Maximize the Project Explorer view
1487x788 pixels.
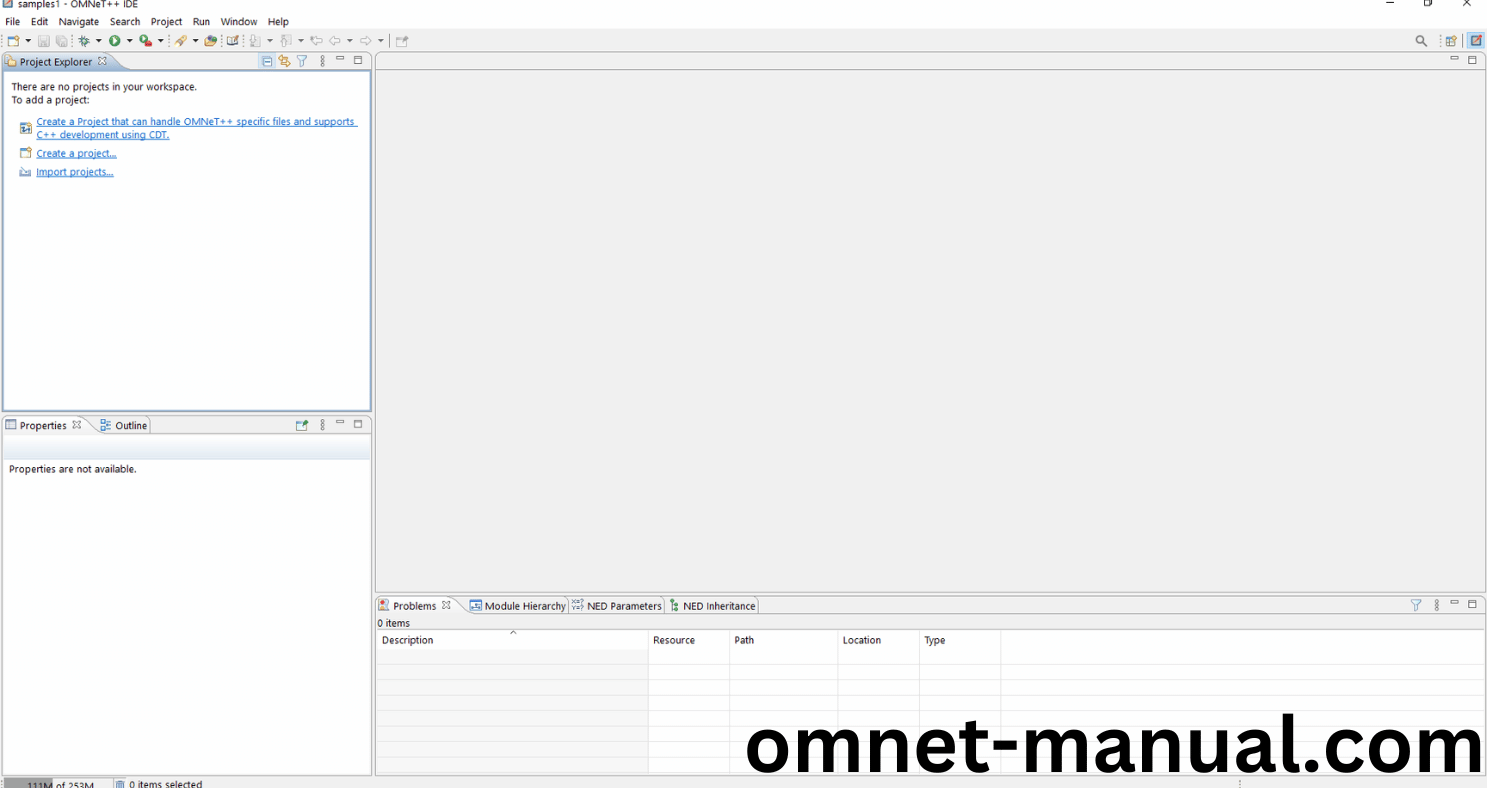click(x=358, y=60)
